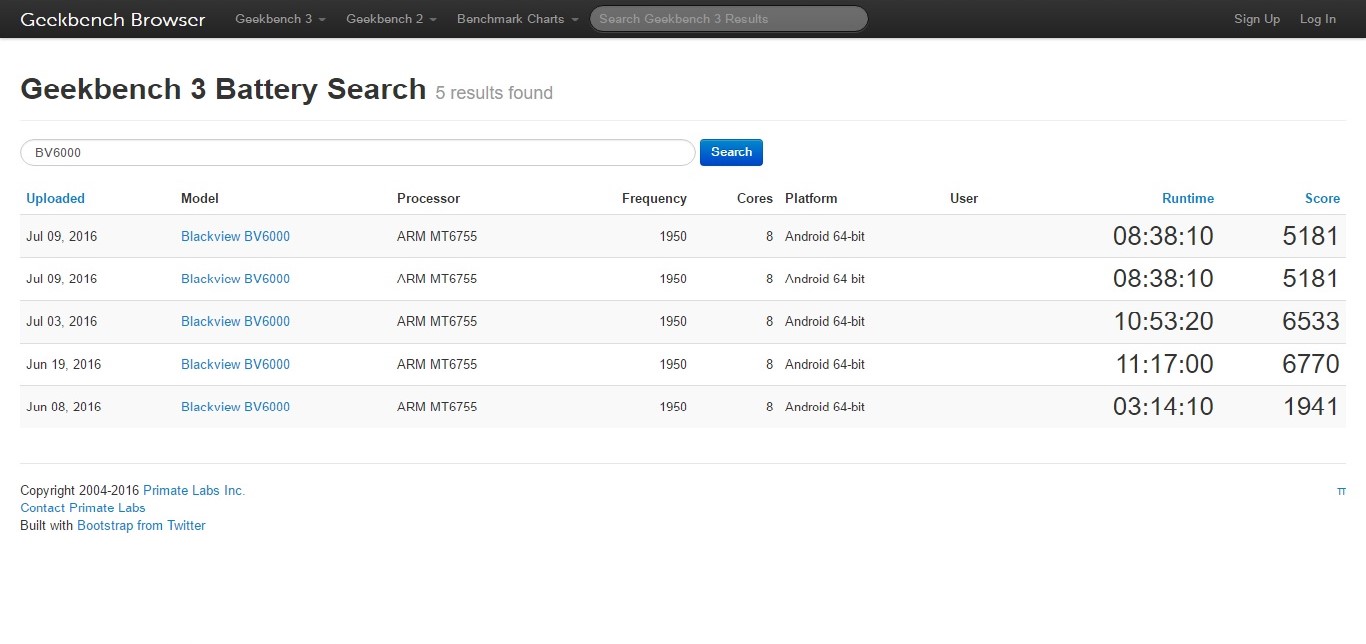Click the Platform column header

(811, 198)
